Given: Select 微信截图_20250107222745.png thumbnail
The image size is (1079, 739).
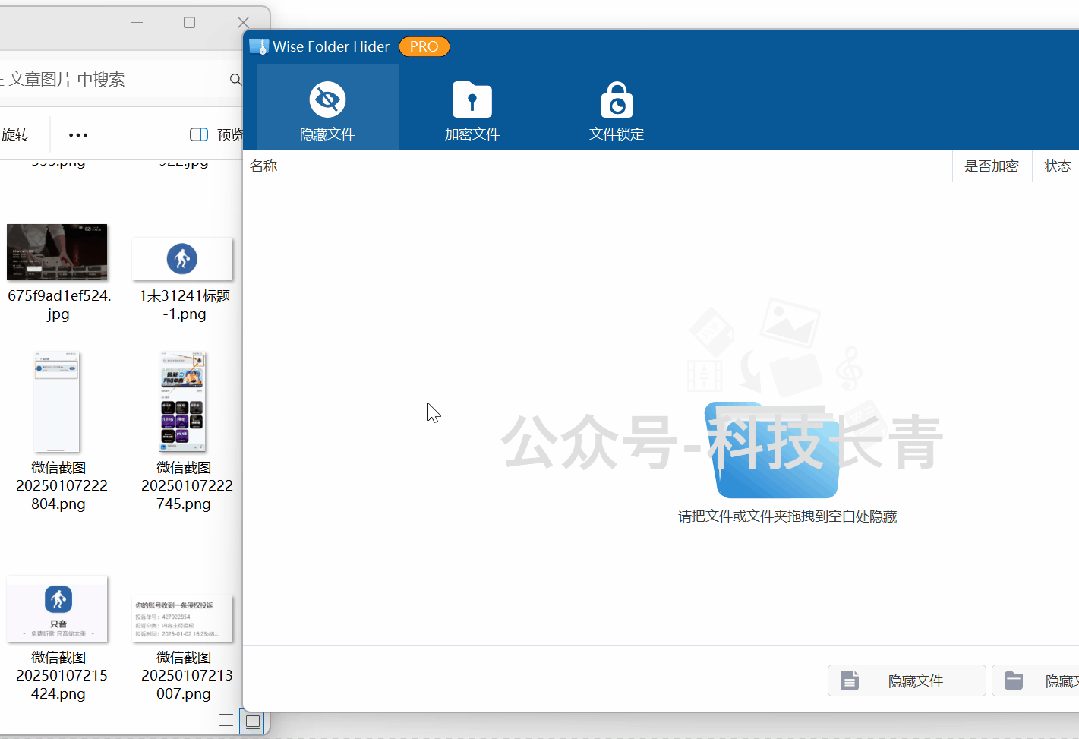Looking at the screenshot, I should pyautogui.click(x=182, y=402).
